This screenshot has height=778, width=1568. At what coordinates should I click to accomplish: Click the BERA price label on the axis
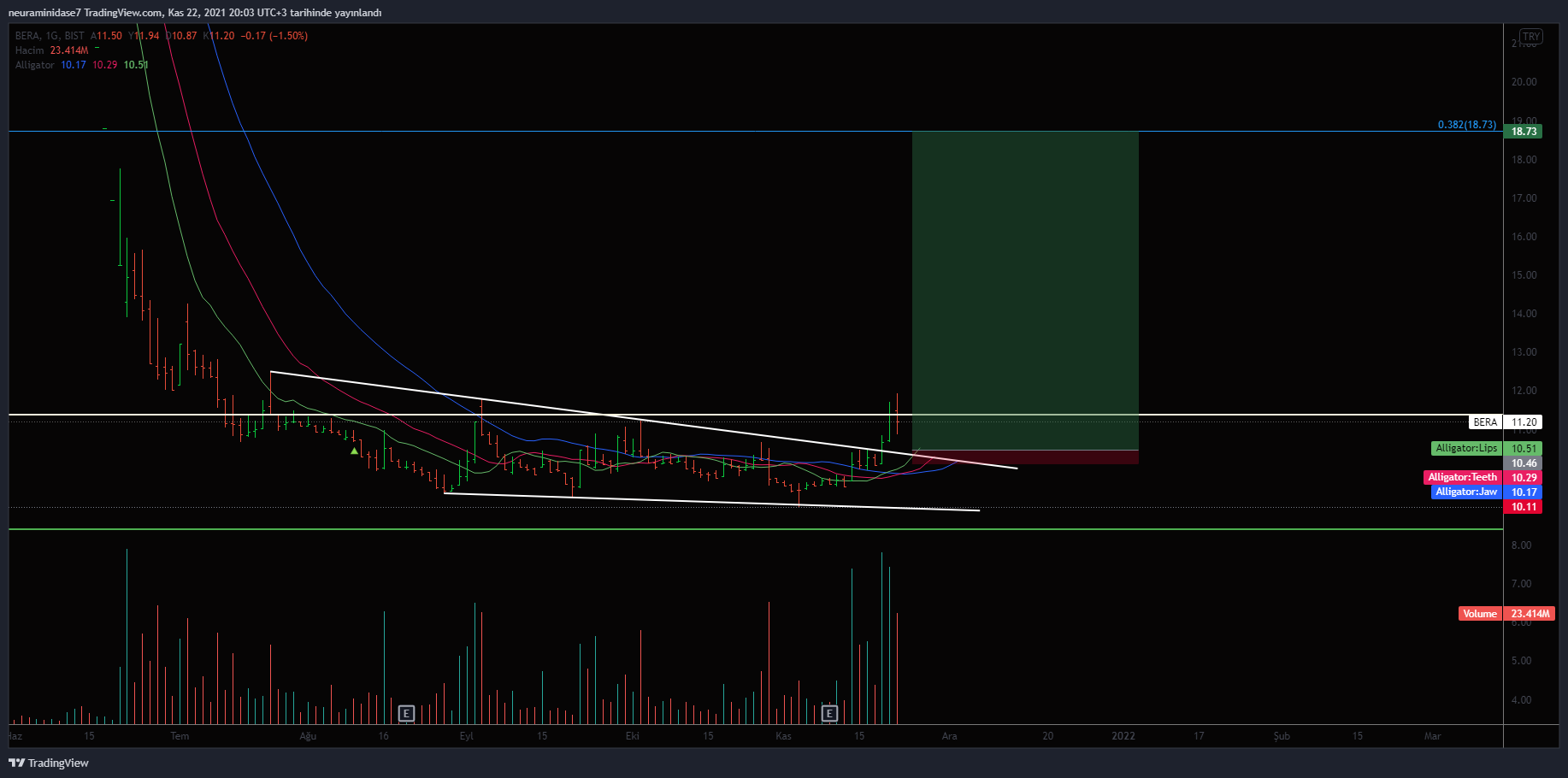point(1485,422)
